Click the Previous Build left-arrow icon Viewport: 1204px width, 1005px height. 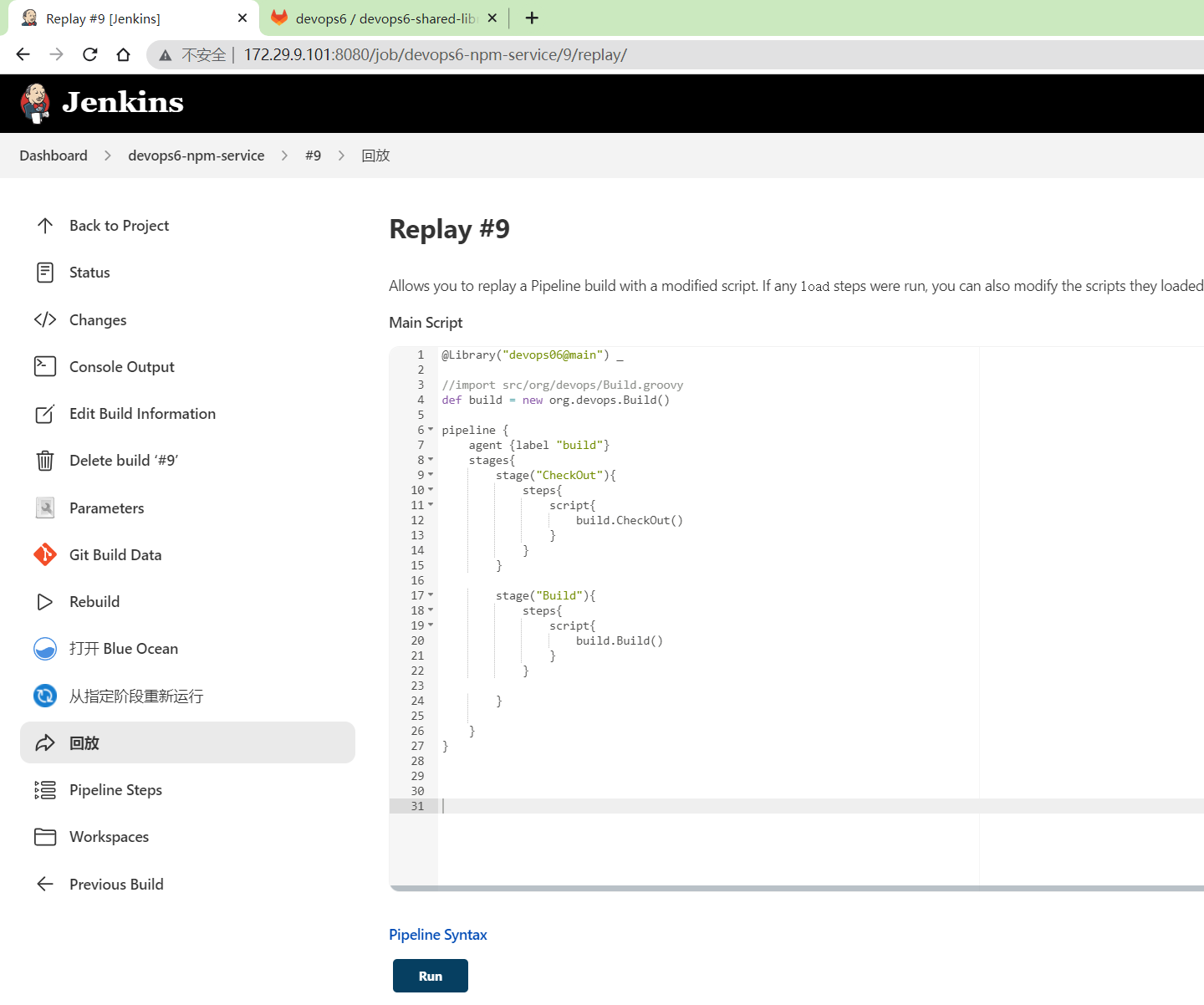click(45, 884)
